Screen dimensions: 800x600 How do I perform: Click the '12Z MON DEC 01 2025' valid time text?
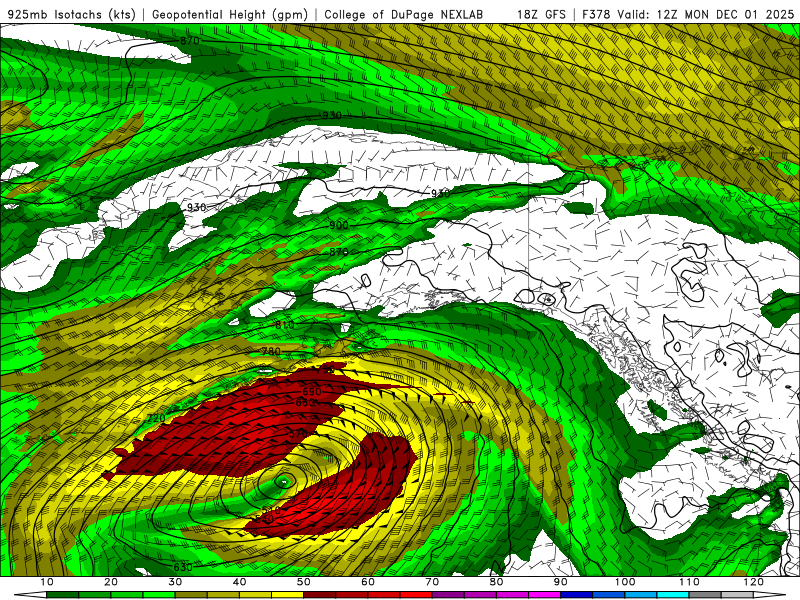(725, 14)
